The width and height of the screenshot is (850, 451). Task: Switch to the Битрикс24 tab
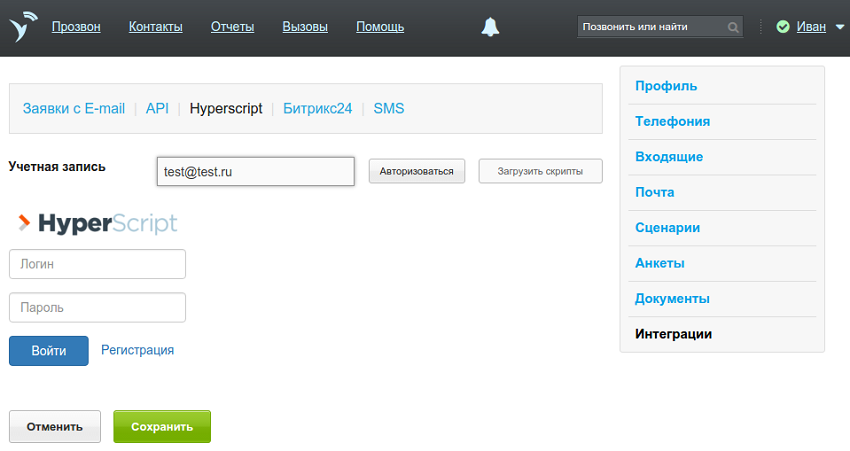click(317, 108)
